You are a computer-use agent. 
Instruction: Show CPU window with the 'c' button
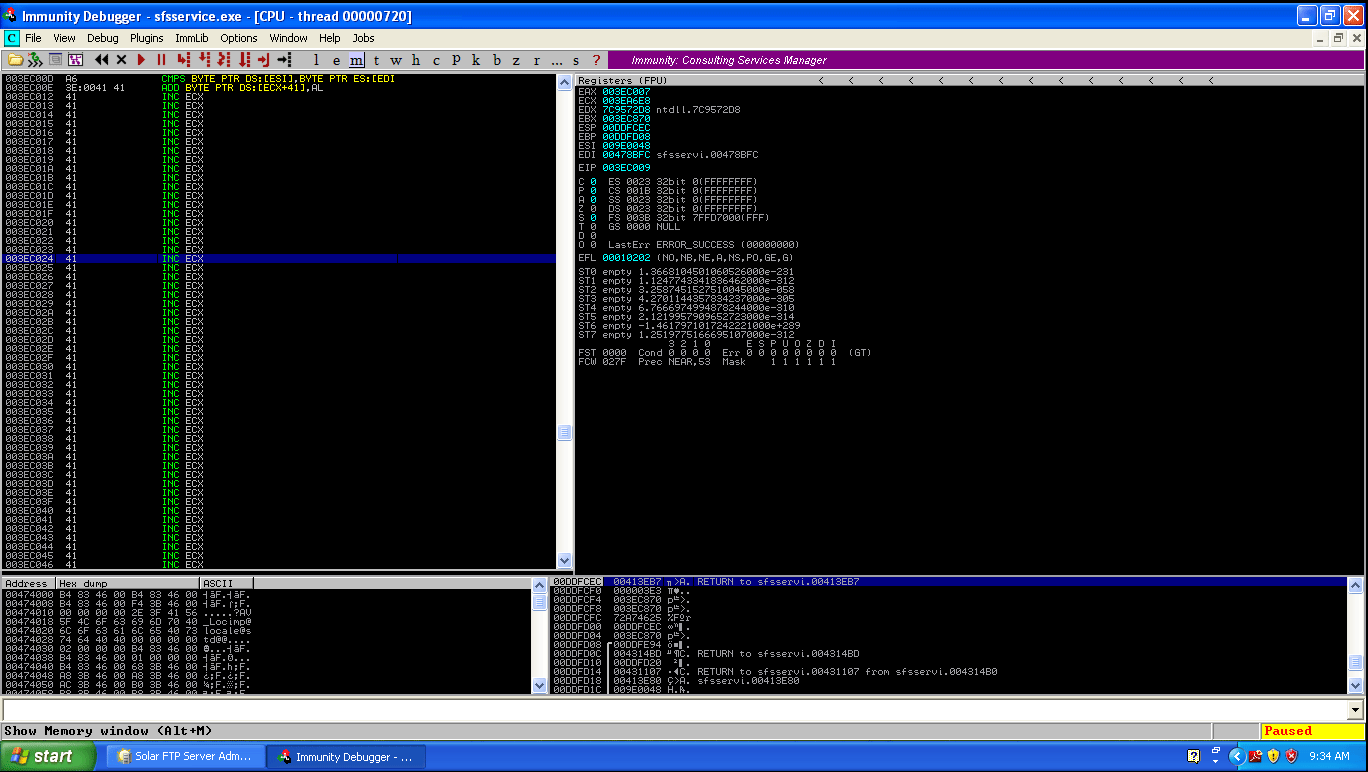coord(436,60)
